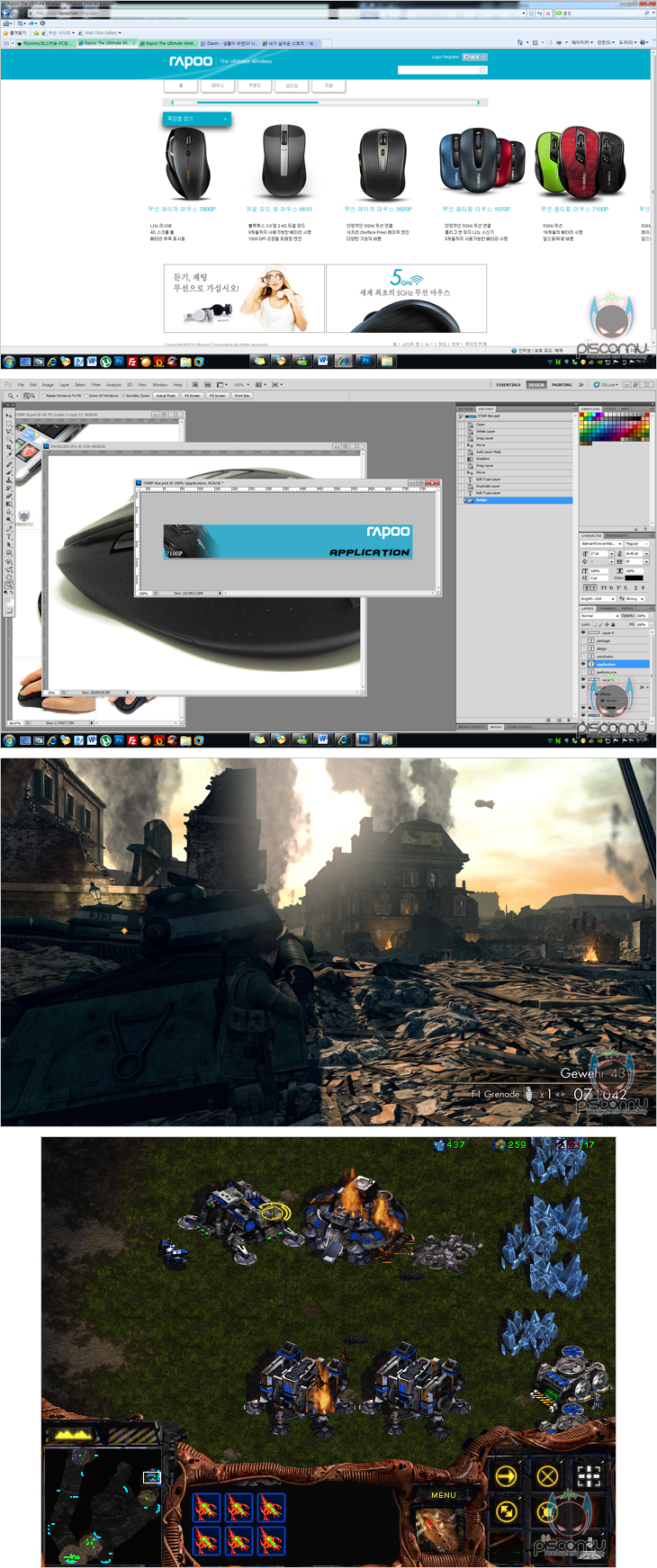Click Faux Bold icon in Character panel

[587, 587]
